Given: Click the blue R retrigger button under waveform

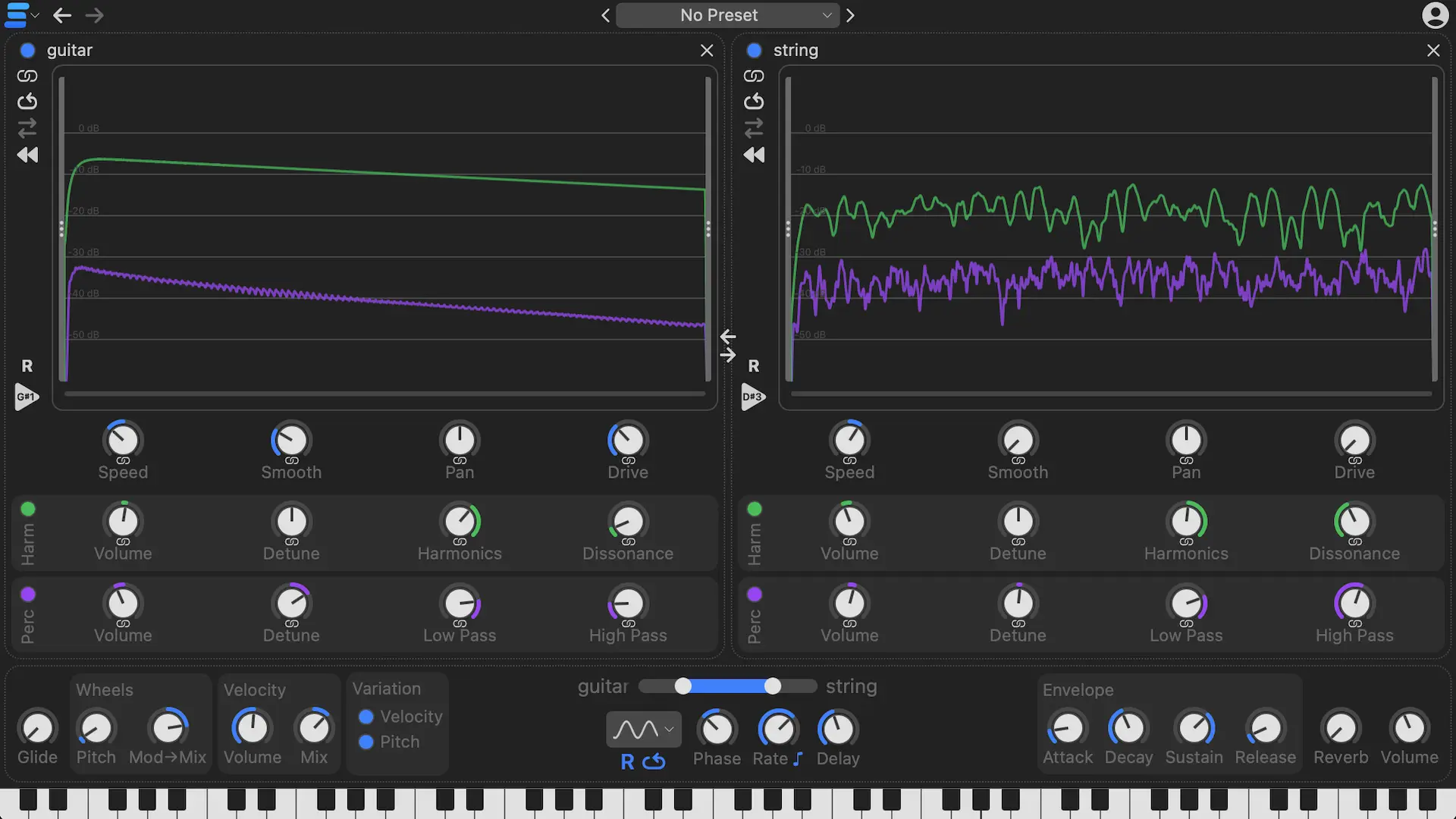Looking at the screenshot, I should [627, 761].
